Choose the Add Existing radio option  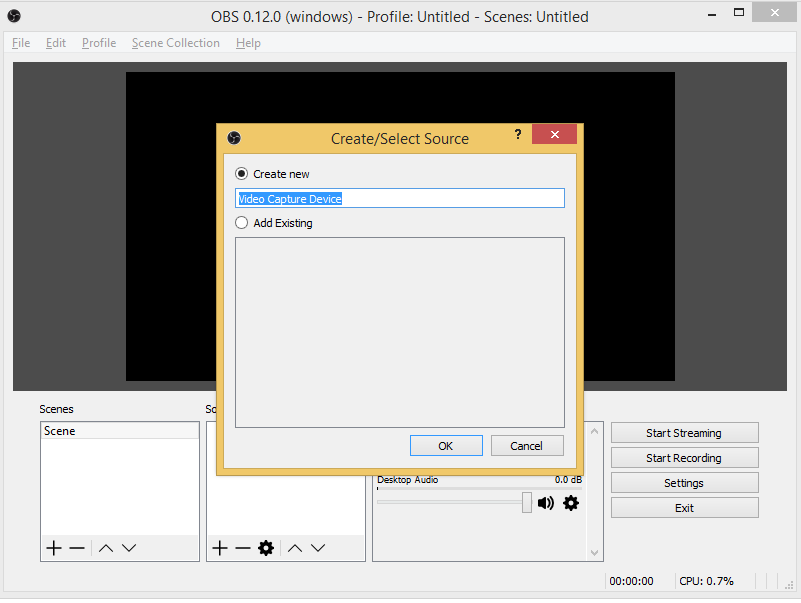(x=242, y=223)
